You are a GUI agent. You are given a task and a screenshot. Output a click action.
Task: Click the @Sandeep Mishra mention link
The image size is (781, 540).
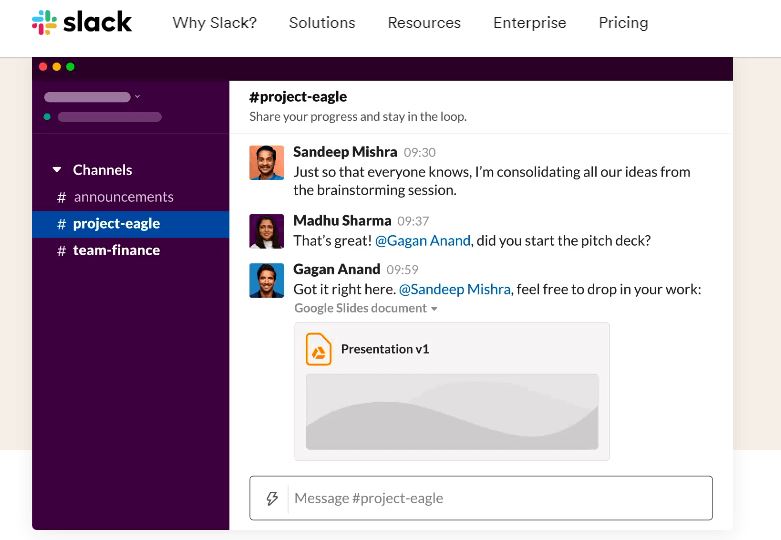(x=455, y=289)
